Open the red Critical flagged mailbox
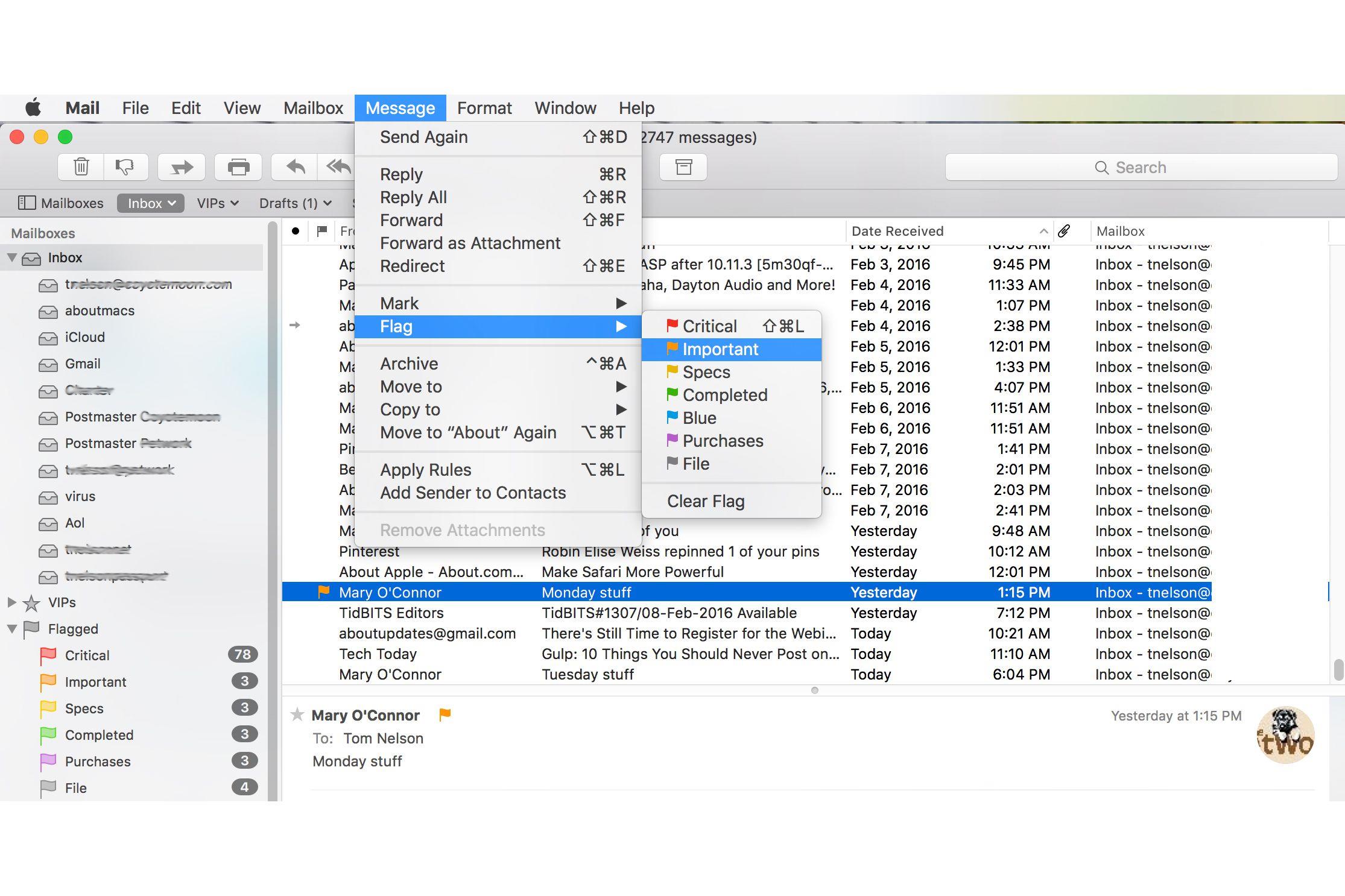Screen dimensions: 1345x896 [x=148, y=655]
